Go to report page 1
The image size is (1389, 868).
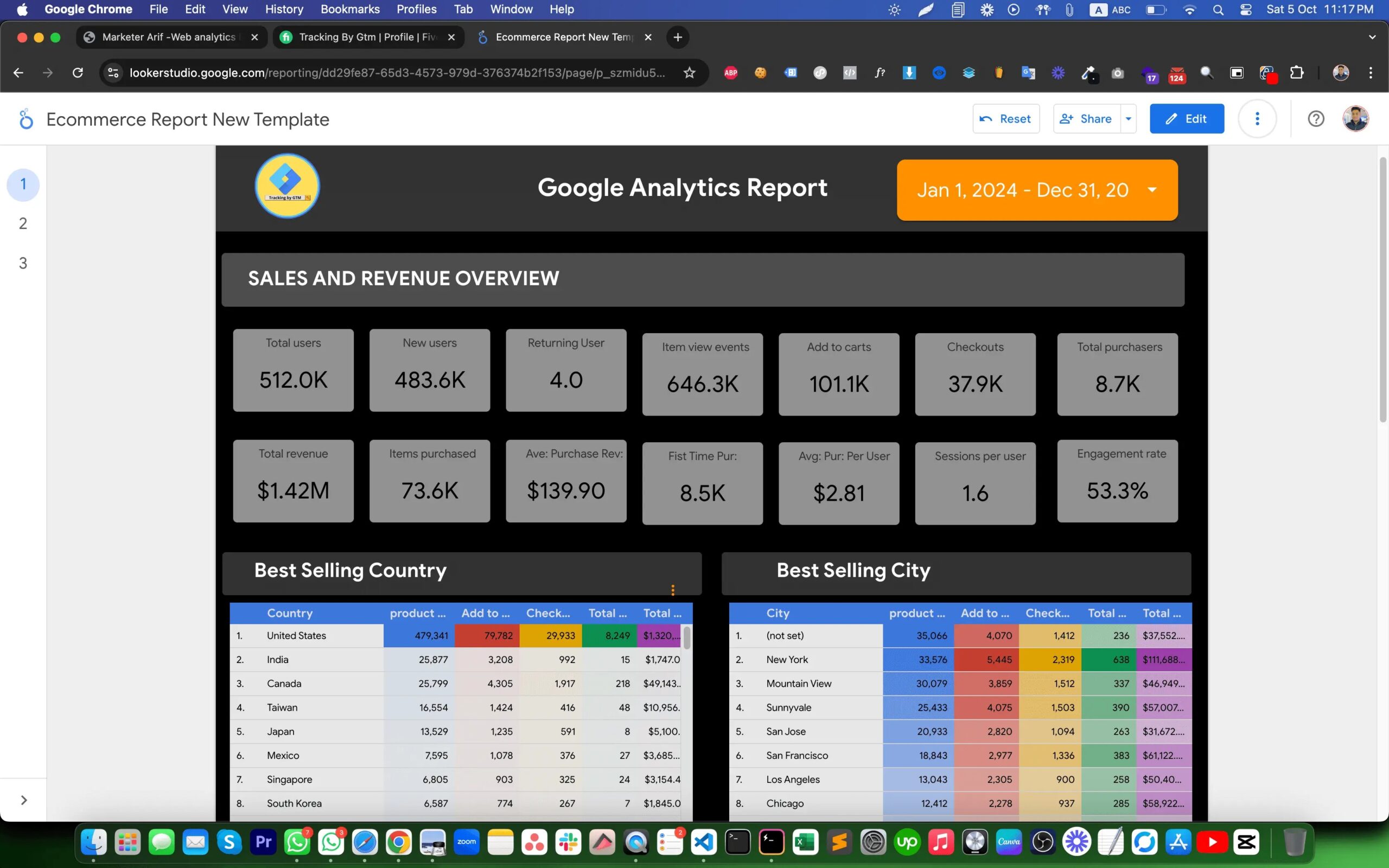point(23,184)
